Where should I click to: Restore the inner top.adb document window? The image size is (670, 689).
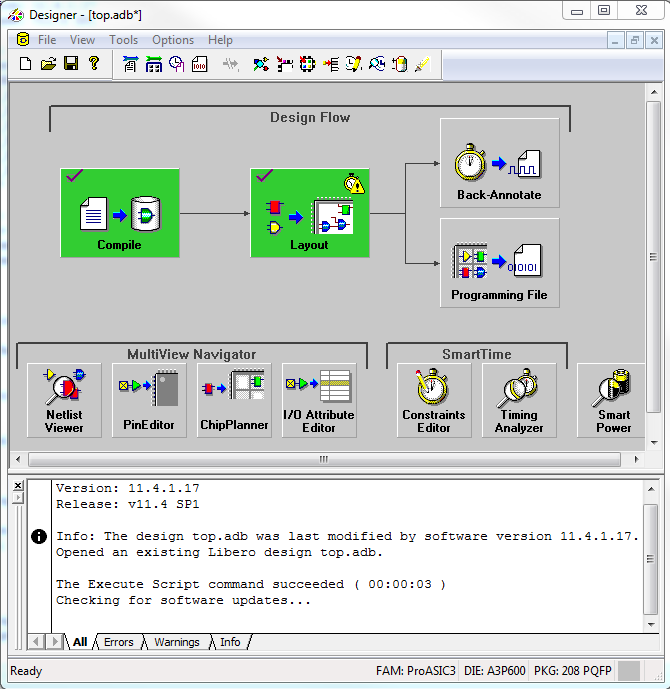[634, 40]
